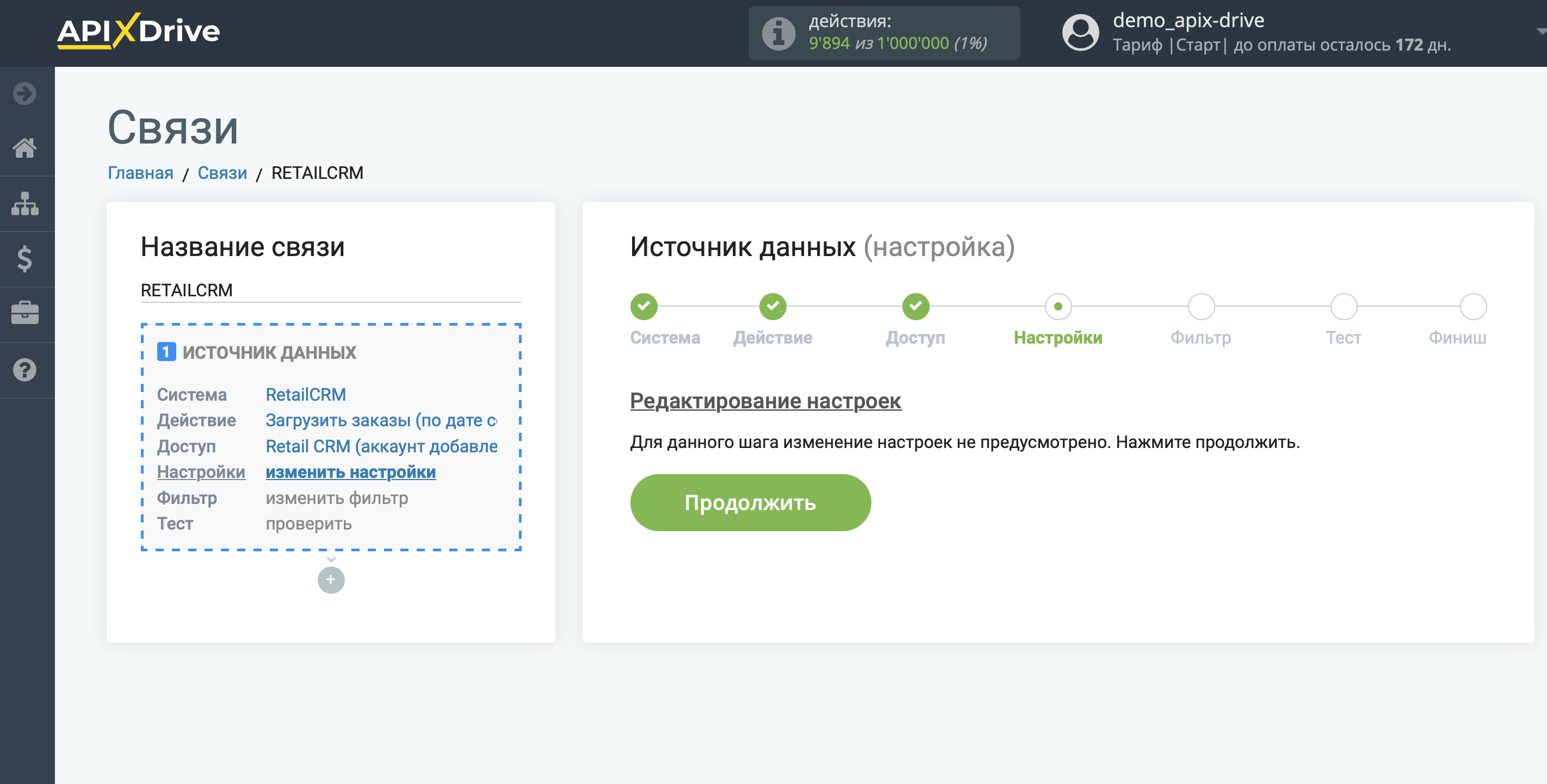This screenshot has height=784, width=1547.
Task: Click проверить test link
Action: point(308,524)
